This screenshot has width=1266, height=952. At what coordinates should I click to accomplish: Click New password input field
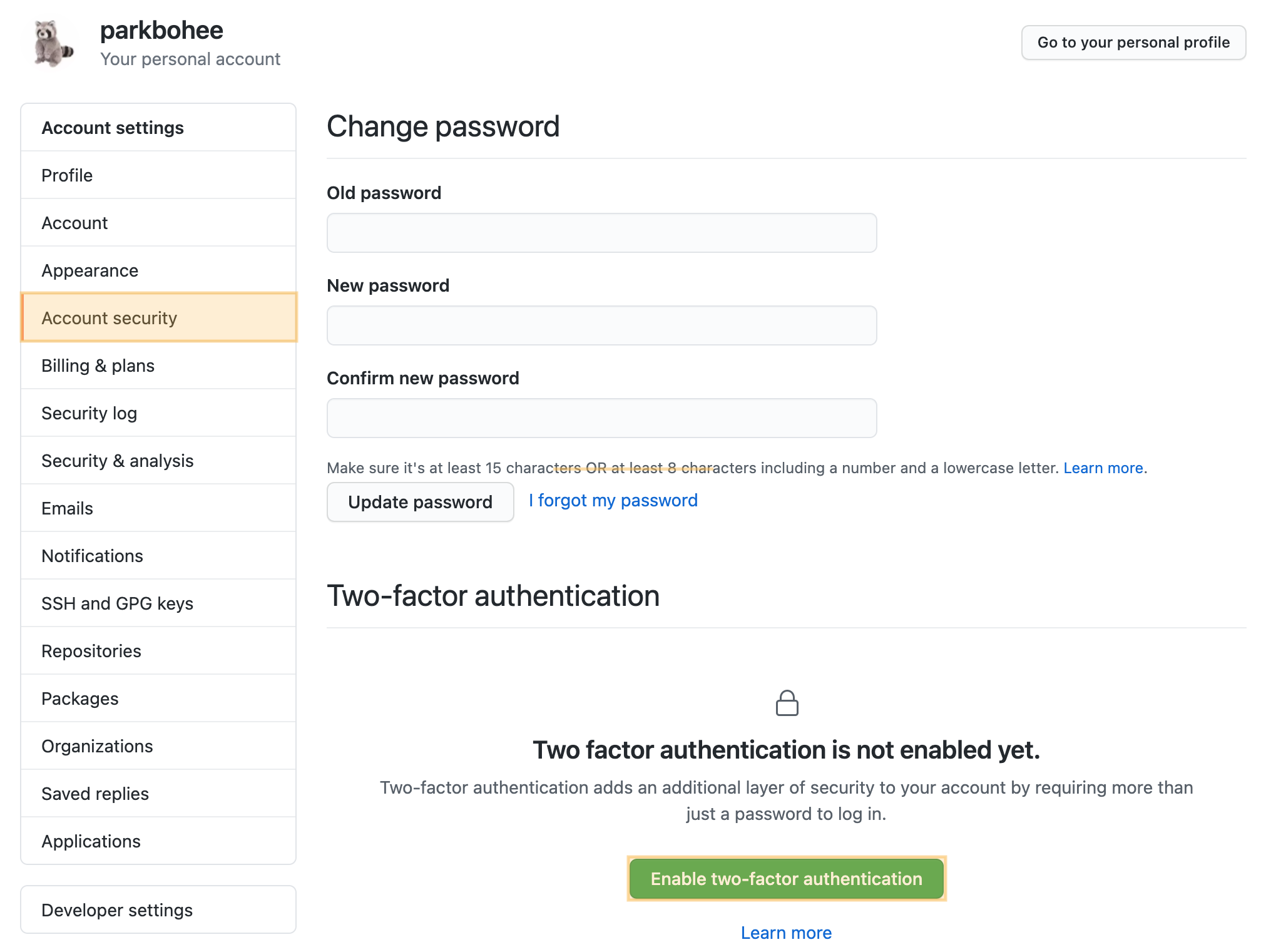pyautogui.click(x=601, y=325)
